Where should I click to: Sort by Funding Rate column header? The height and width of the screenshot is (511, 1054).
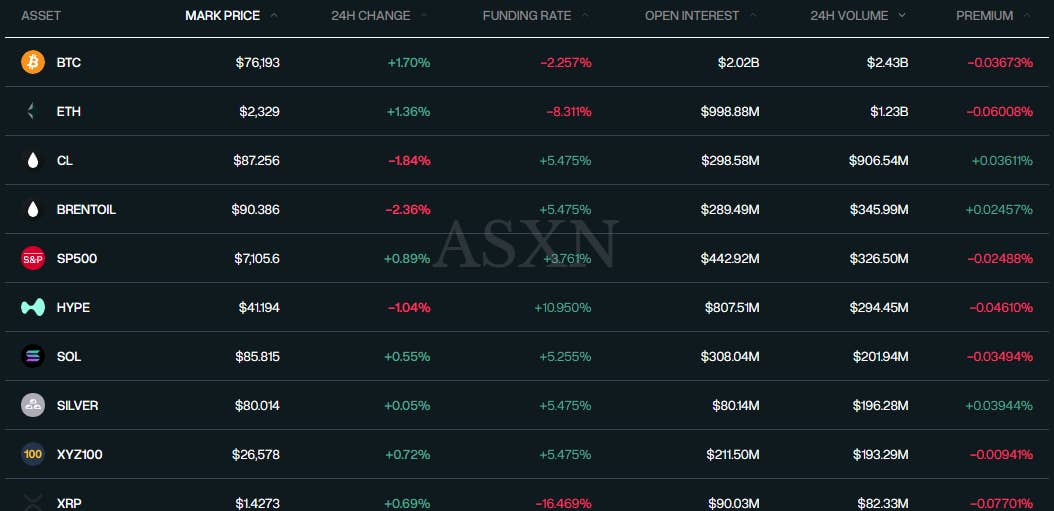pyautogui.click(x=526, y=15)
